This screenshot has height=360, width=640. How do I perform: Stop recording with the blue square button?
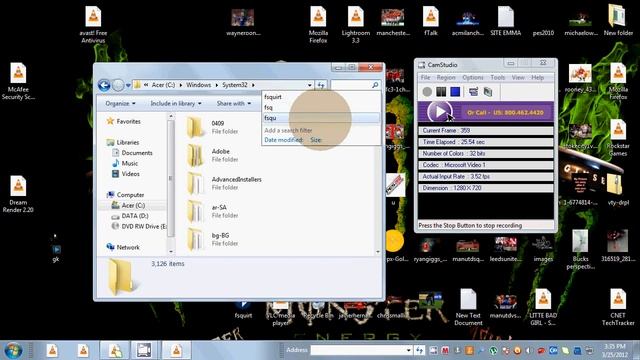point(455,92)
